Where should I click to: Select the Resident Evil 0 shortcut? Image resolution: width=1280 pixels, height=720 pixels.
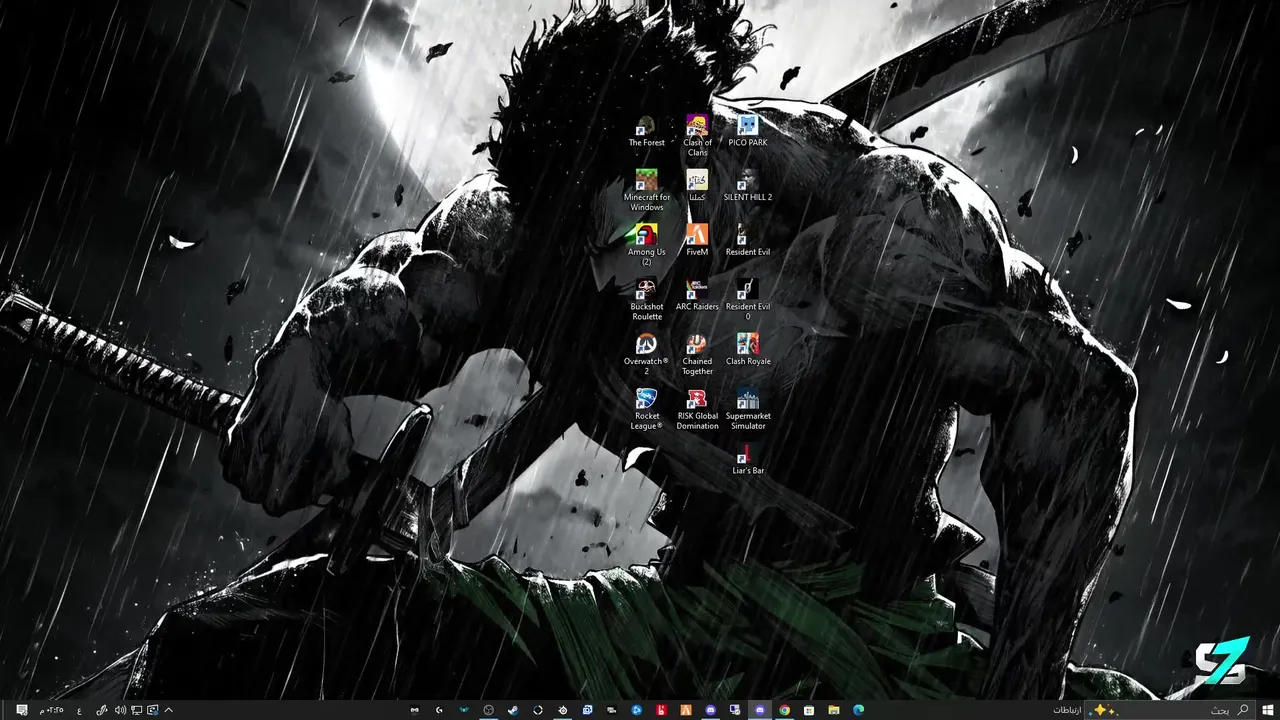pyautogui.click(x=748, y=300)
